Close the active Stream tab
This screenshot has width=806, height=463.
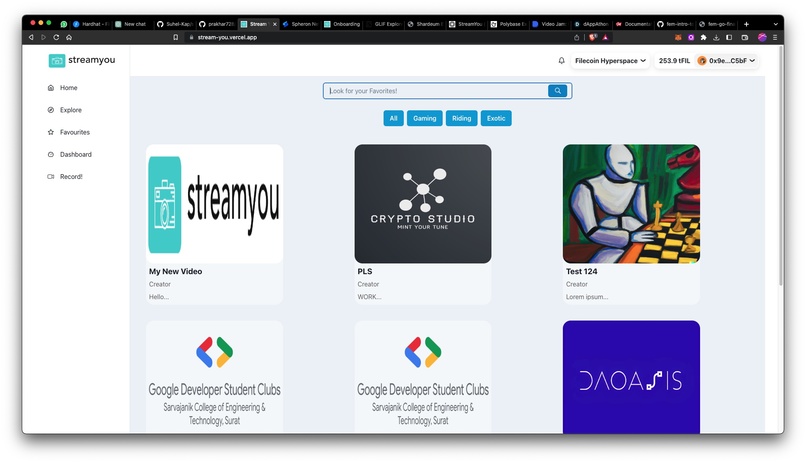(x=274, y=24)
